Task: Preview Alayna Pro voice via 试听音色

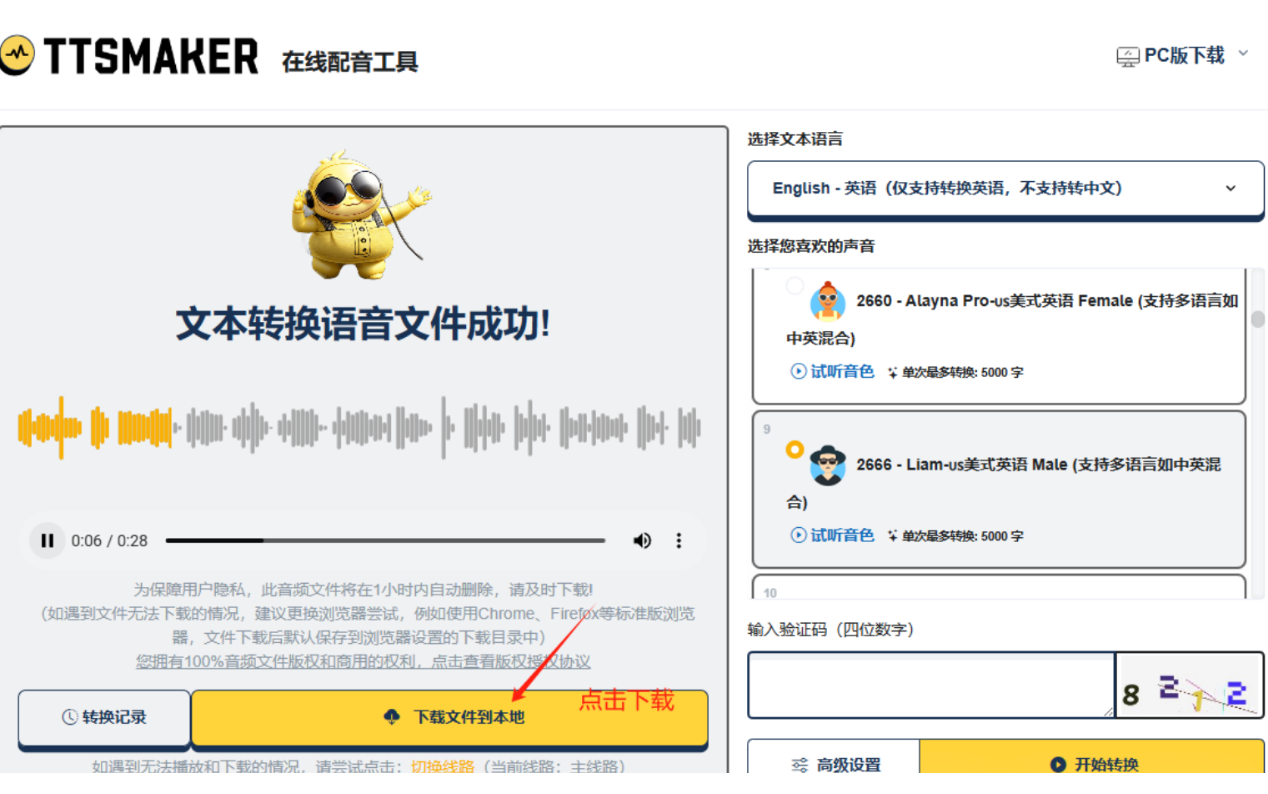Action: pos(832,372)
